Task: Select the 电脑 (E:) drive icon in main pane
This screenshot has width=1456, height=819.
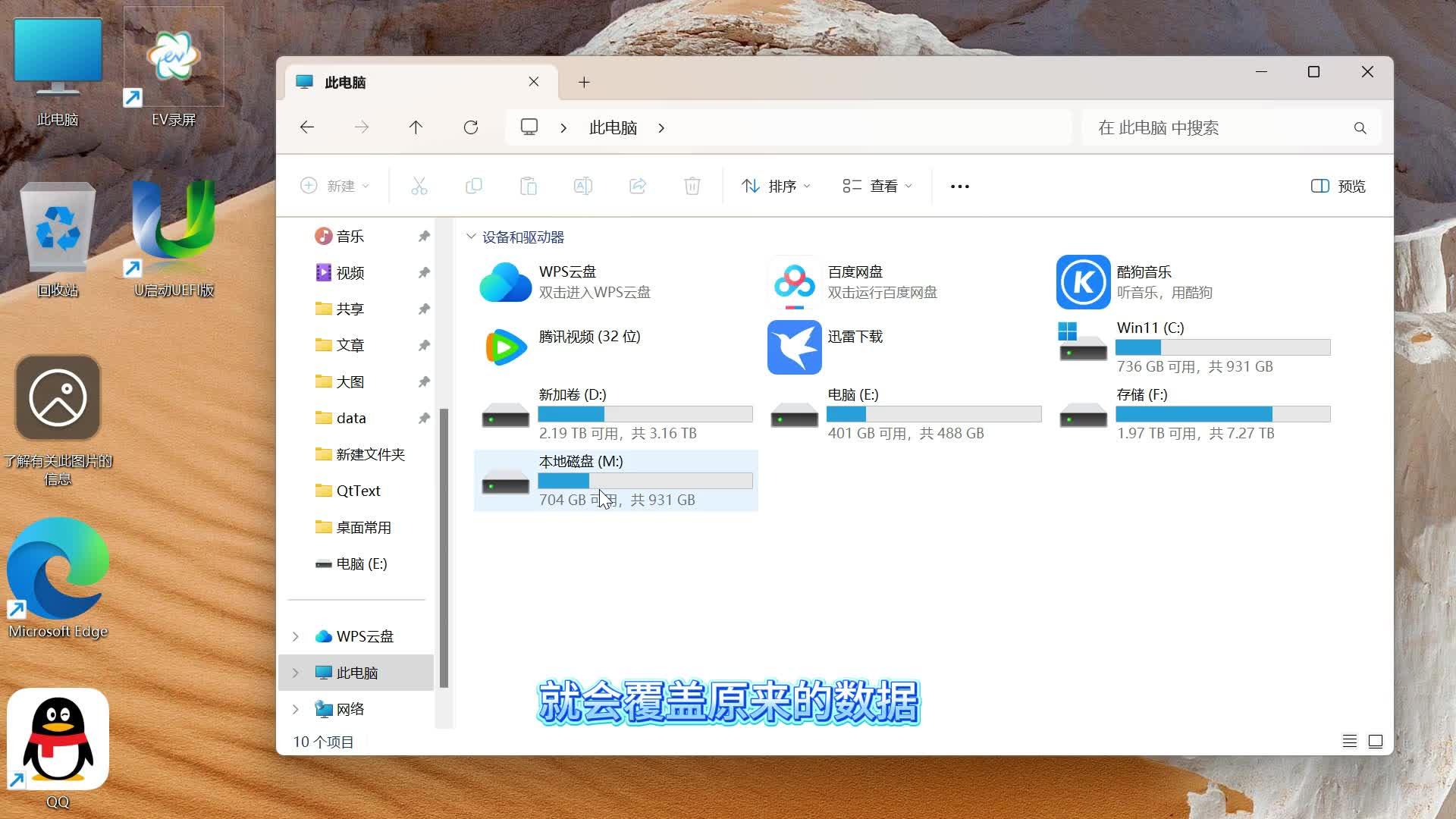Action: point(794,416)
